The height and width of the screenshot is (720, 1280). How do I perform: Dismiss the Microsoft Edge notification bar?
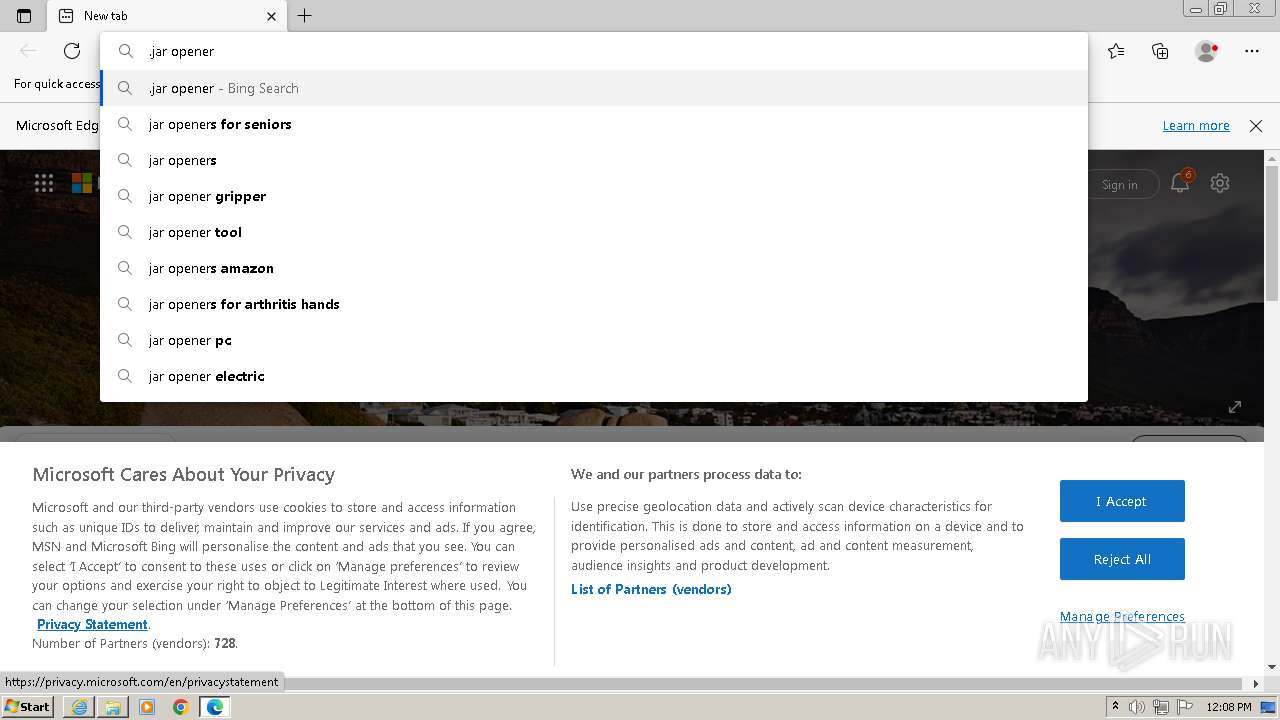[1256, 126]
